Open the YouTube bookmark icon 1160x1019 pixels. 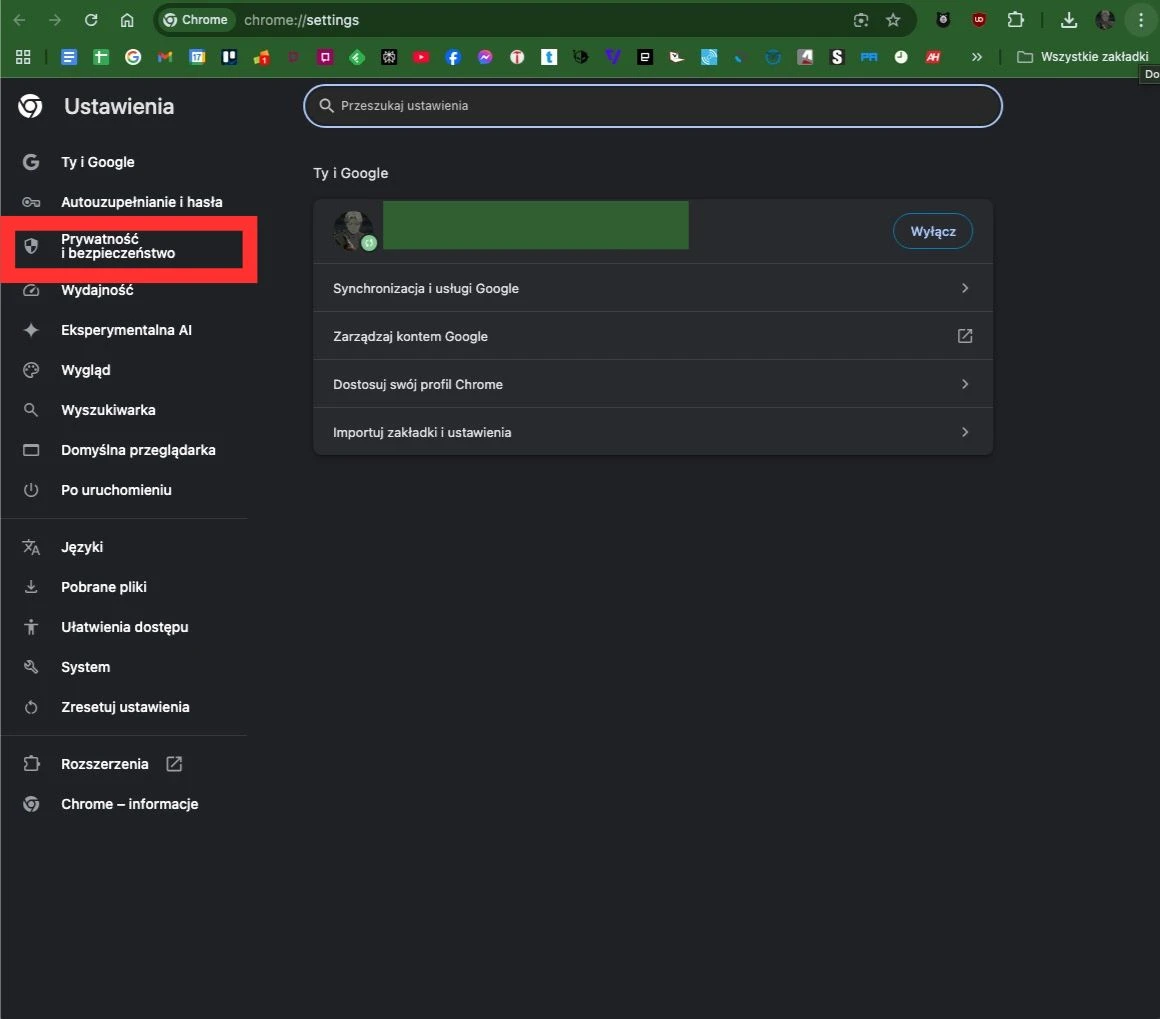[421, 57]
